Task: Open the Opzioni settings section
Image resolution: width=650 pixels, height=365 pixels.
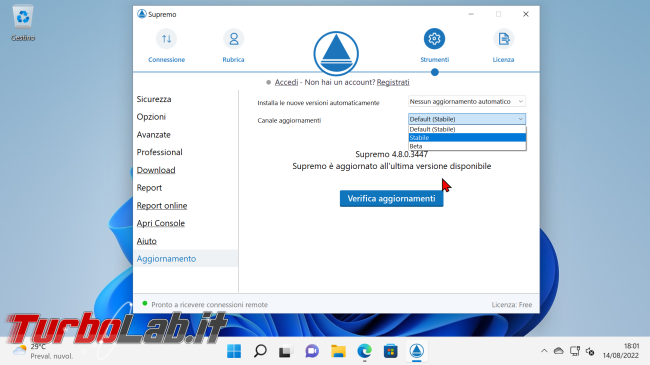Action: [151, 117]
